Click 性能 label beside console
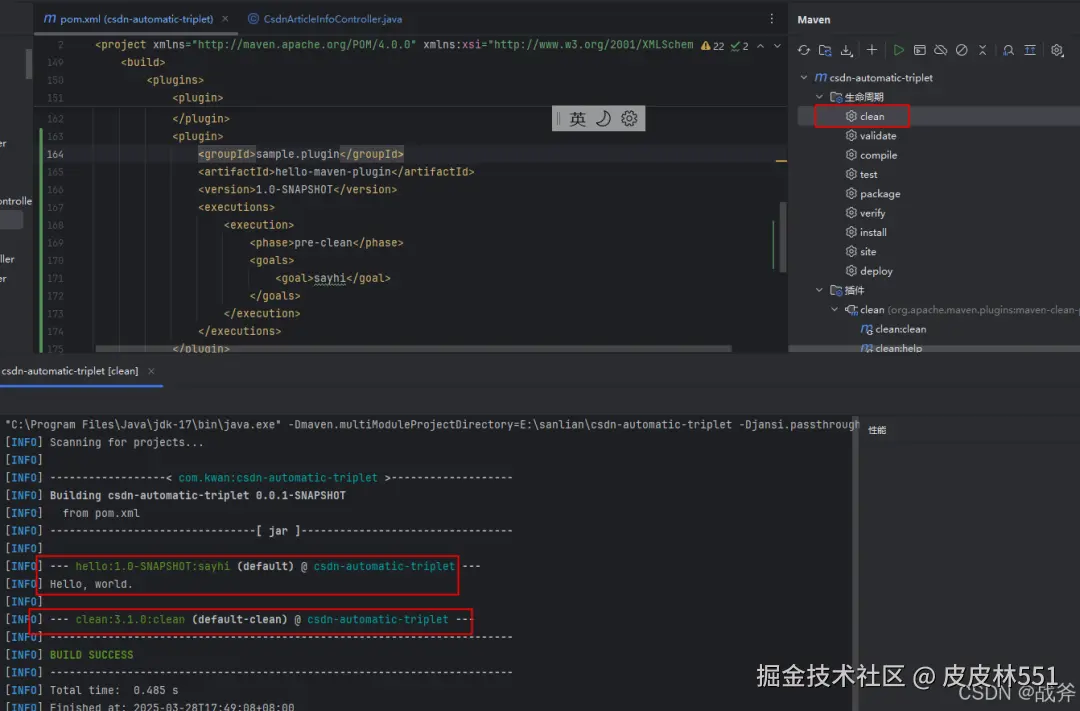Image resolution: width=1080 pixels, height=711 pixels. (877, 430)
